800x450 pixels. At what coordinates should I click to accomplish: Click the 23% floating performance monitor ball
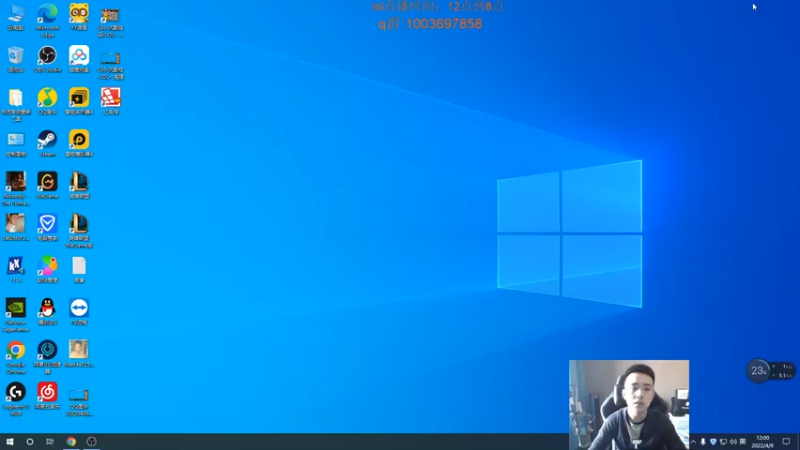tap(758, 371)
